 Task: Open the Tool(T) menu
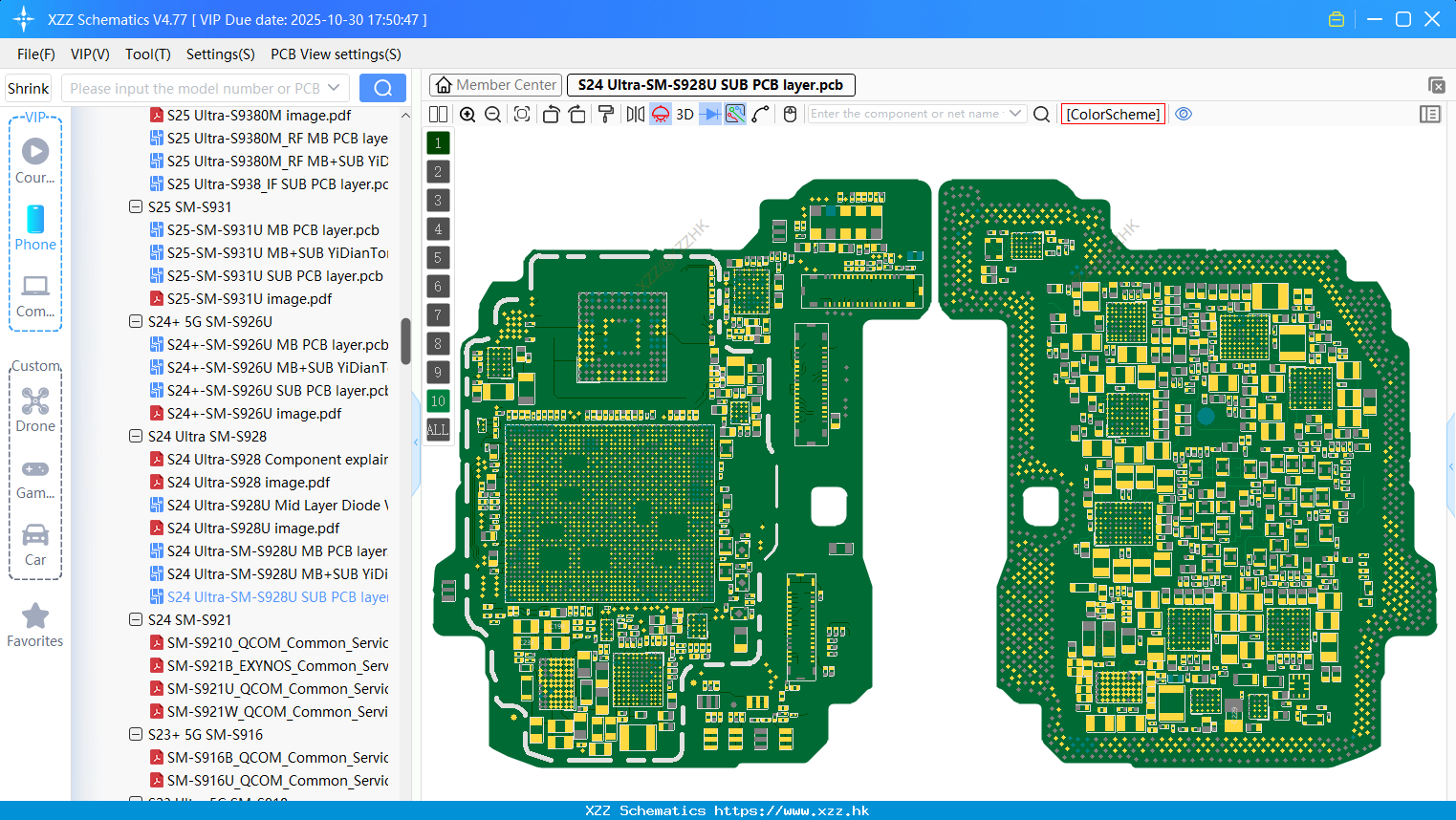tap(148, 54)
